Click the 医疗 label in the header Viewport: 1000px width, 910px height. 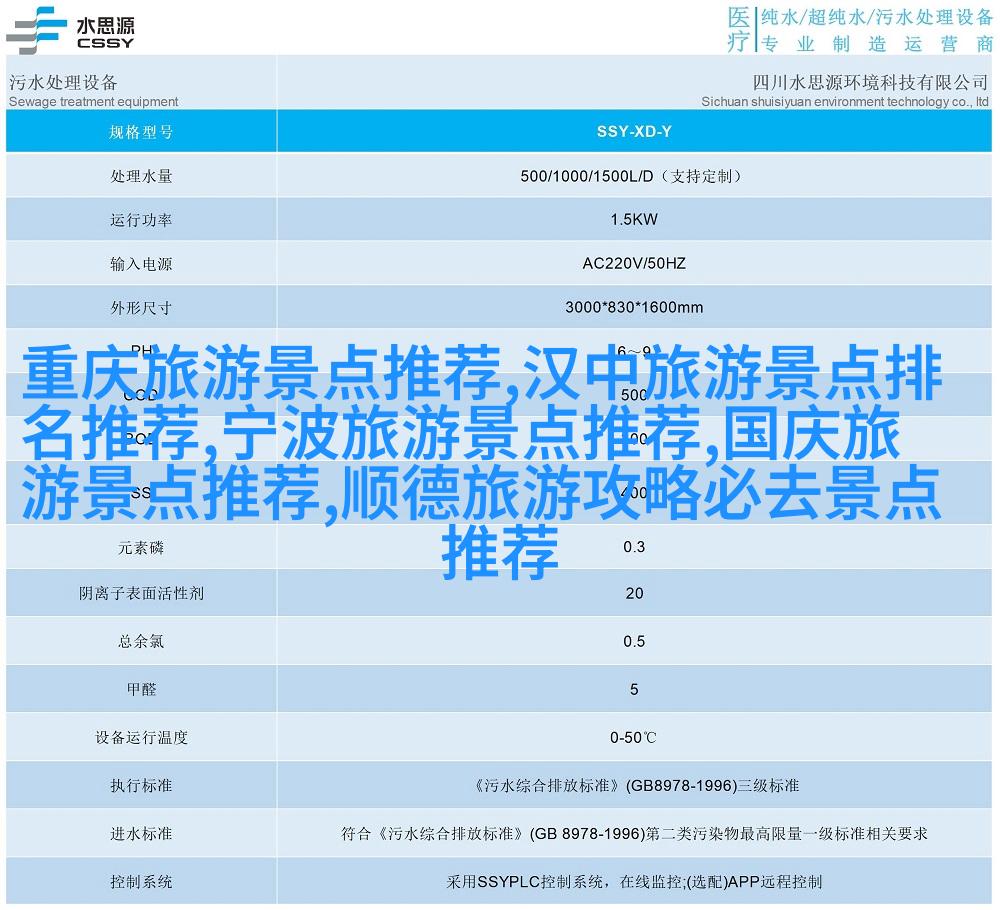click(x=739, y=29)
